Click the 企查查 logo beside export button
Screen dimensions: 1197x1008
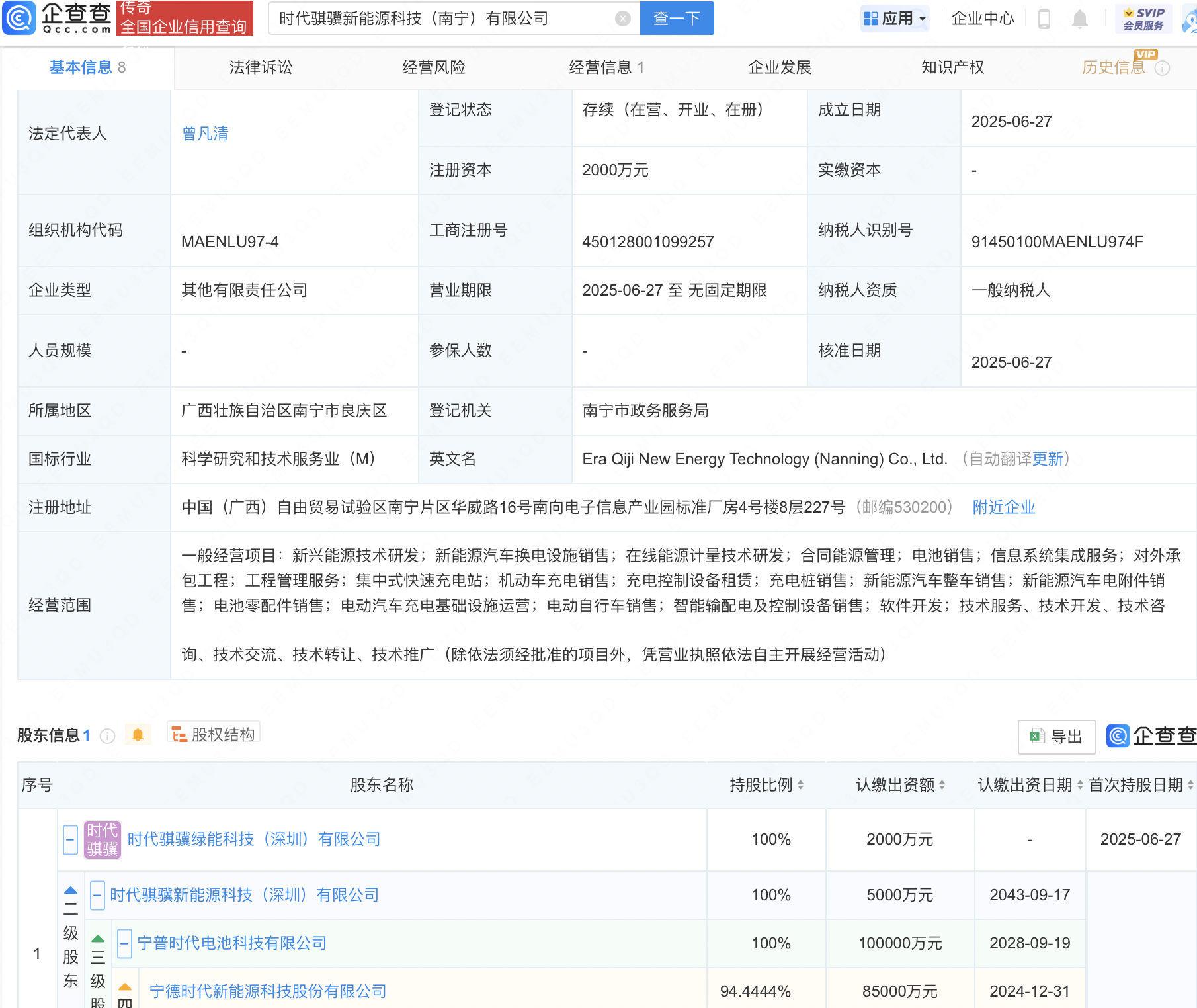pos(1151,735)
